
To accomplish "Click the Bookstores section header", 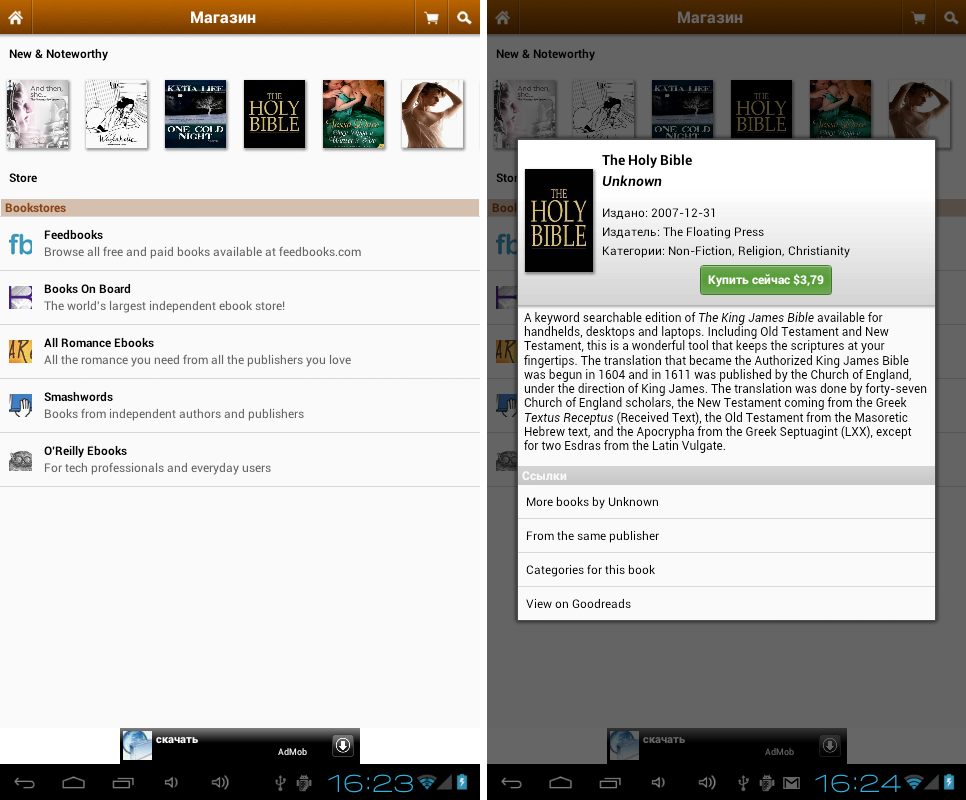I will 240,208.
